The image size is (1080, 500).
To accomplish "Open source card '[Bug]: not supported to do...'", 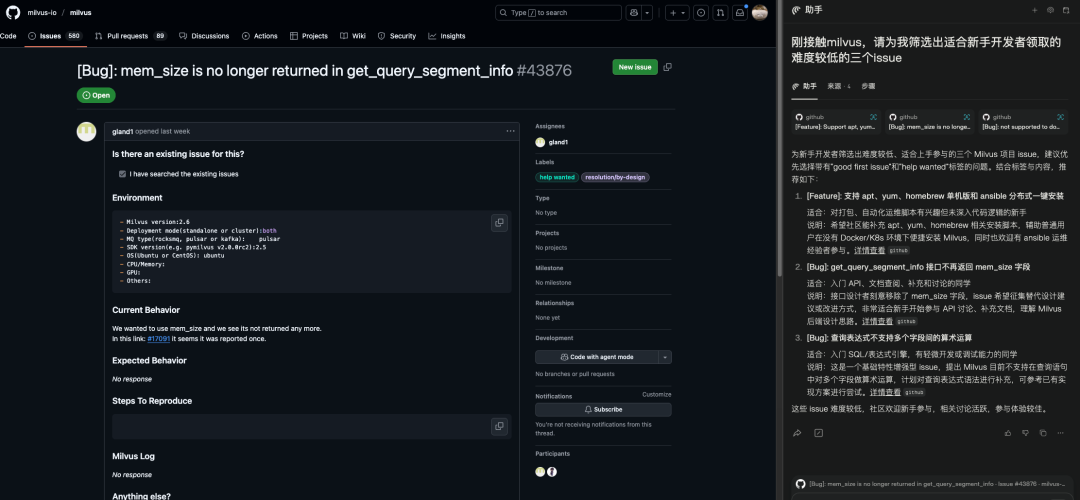I will [x=1023, y=122].
